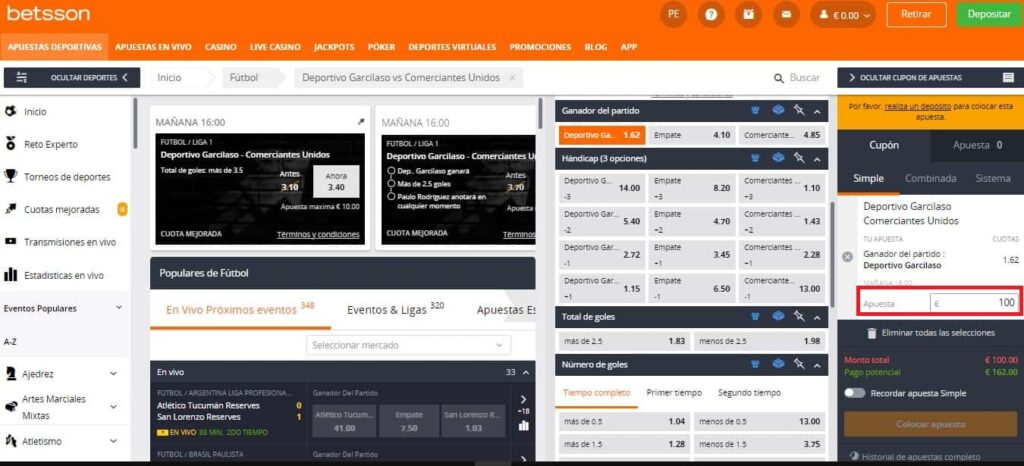The image size is (1024, 466).
Task: Click the Torneos de deportes trophy icon
Action: tap(10, 176)
